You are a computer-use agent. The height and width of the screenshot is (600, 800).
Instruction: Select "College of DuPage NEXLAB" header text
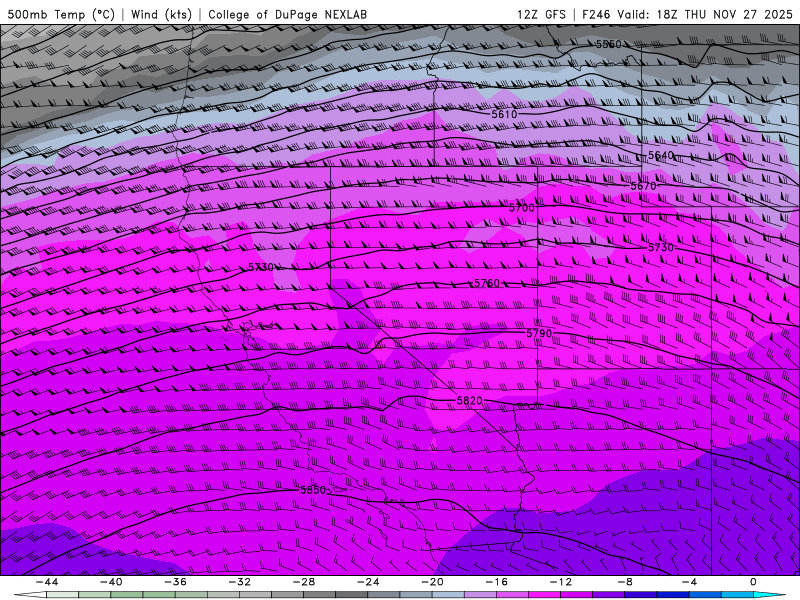287,14
